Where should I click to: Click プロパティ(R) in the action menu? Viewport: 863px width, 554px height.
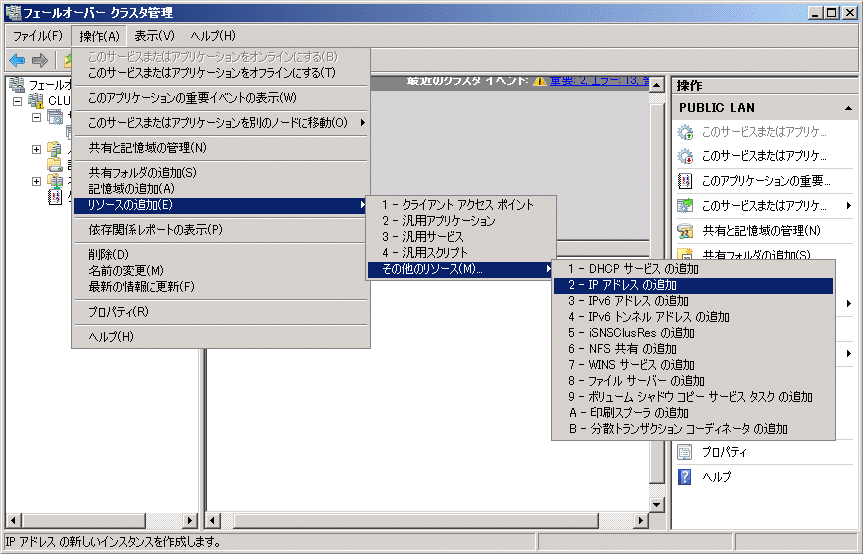tap(118, 312)
